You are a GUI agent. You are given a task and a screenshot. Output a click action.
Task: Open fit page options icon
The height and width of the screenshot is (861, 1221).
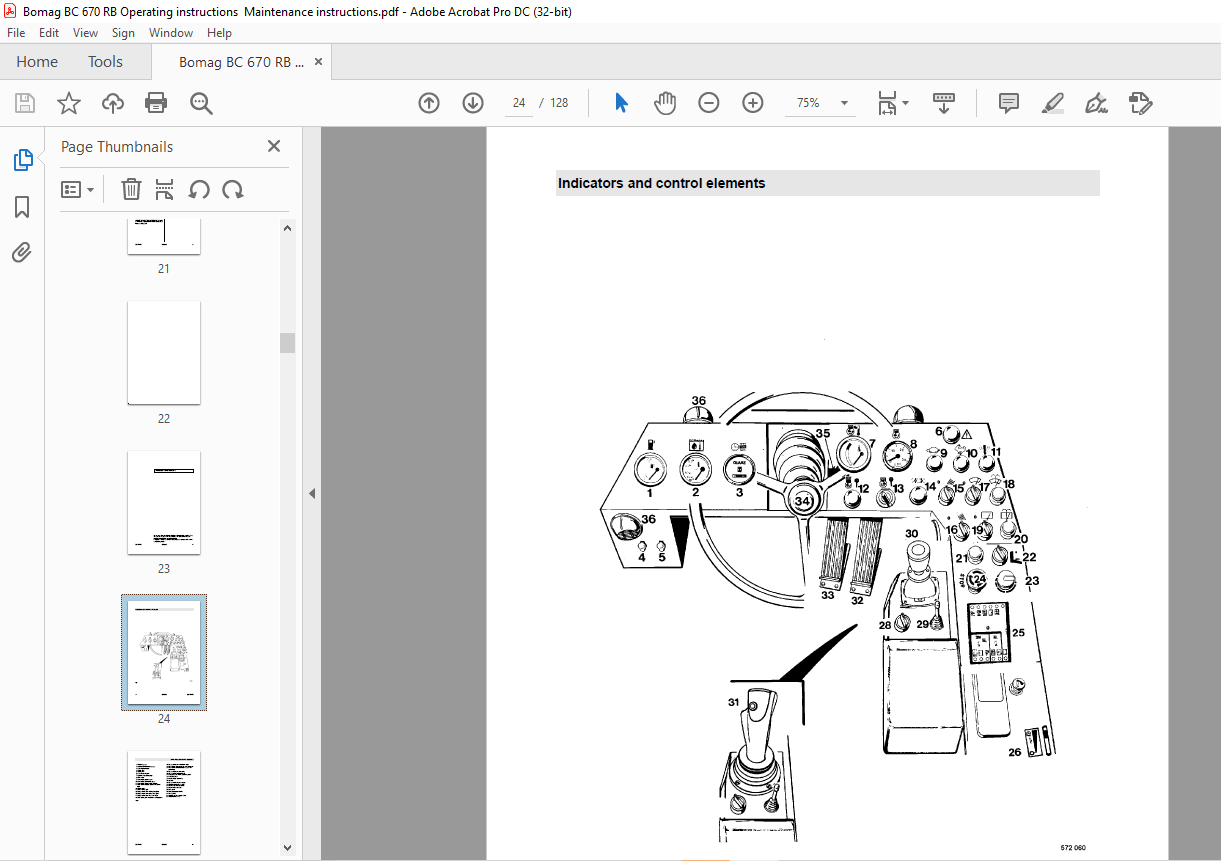pyautogui.click(x=892, y=103)
